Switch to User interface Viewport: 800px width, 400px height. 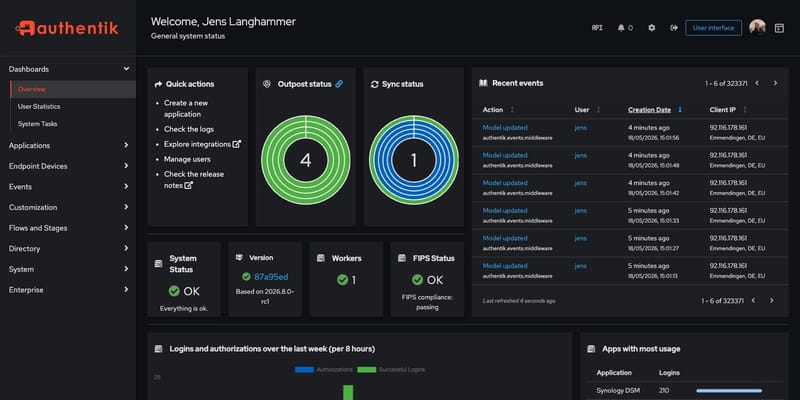713,28
